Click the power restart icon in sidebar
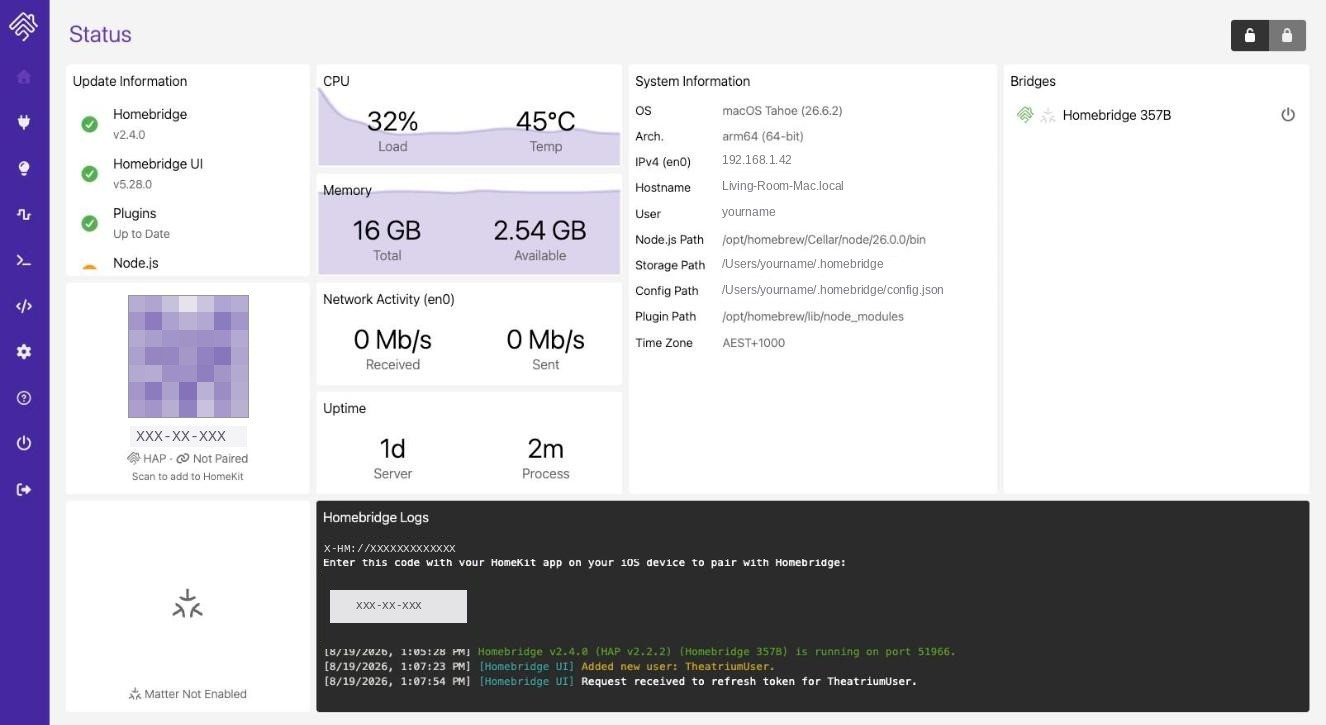1326x725 pixels. (x=24, y=443)
